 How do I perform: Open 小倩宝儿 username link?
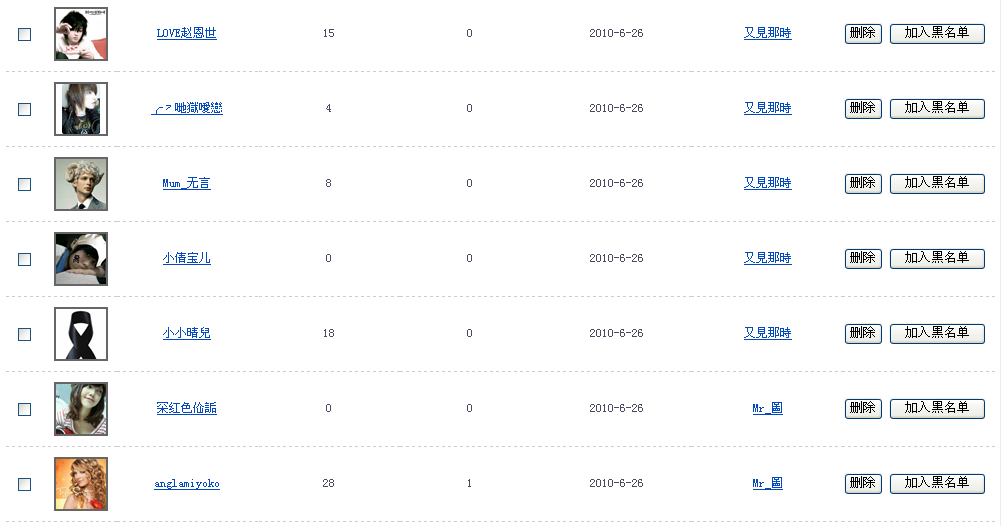(187, 258)
